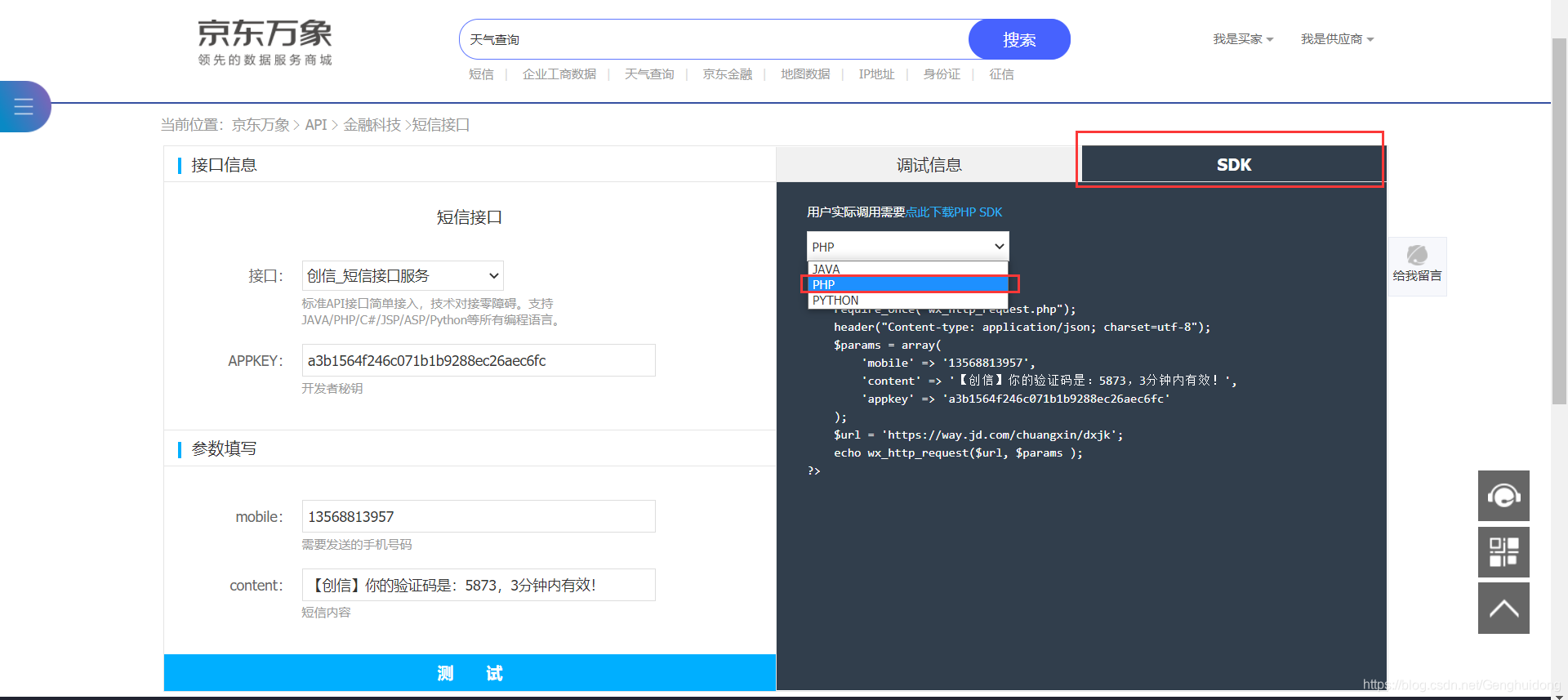Open the 地图数据 quick link

pos(805,74)
